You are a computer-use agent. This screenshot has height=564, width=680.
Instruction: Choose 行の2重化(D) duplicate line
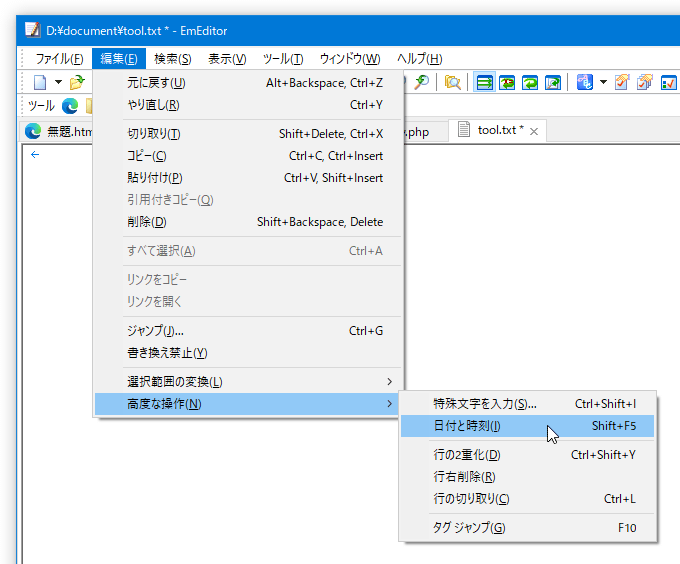[527, 455]
